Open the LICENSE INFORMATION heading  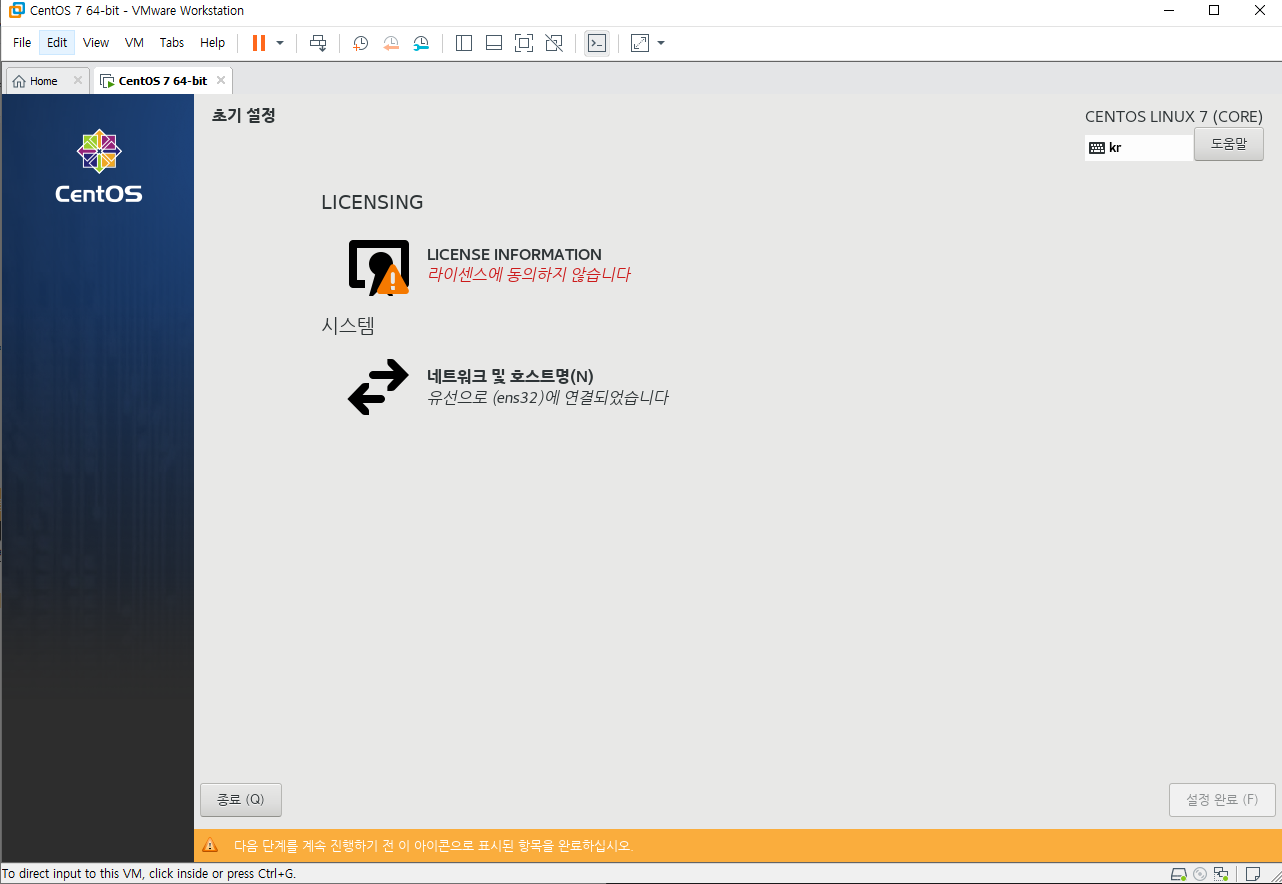(514, 254)
